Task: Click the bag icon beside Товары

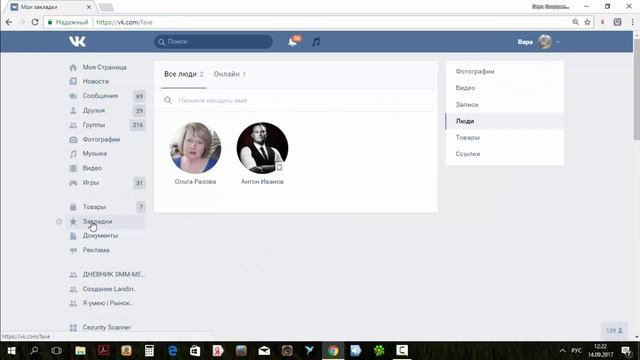Action: pyautogui.click(x=73, y=207)
